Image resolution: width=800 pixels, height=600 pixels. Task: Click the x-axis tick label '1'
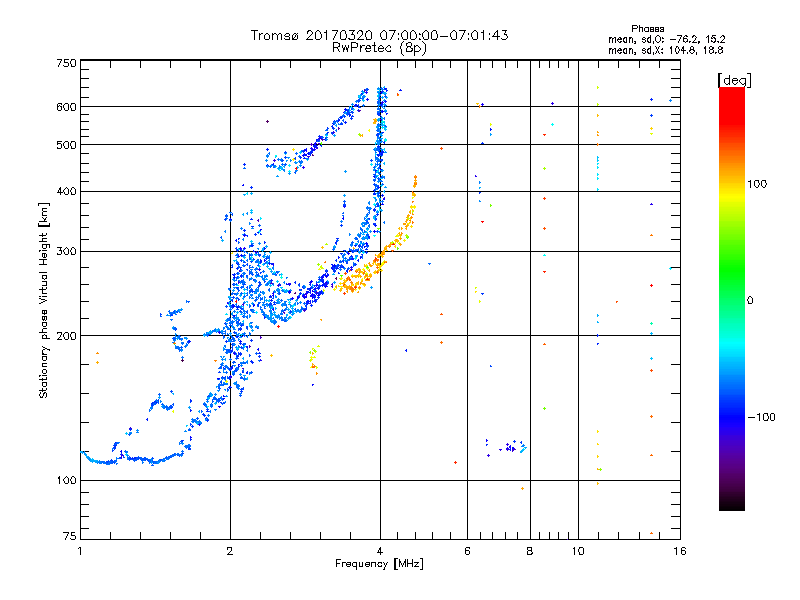[80, 551]
